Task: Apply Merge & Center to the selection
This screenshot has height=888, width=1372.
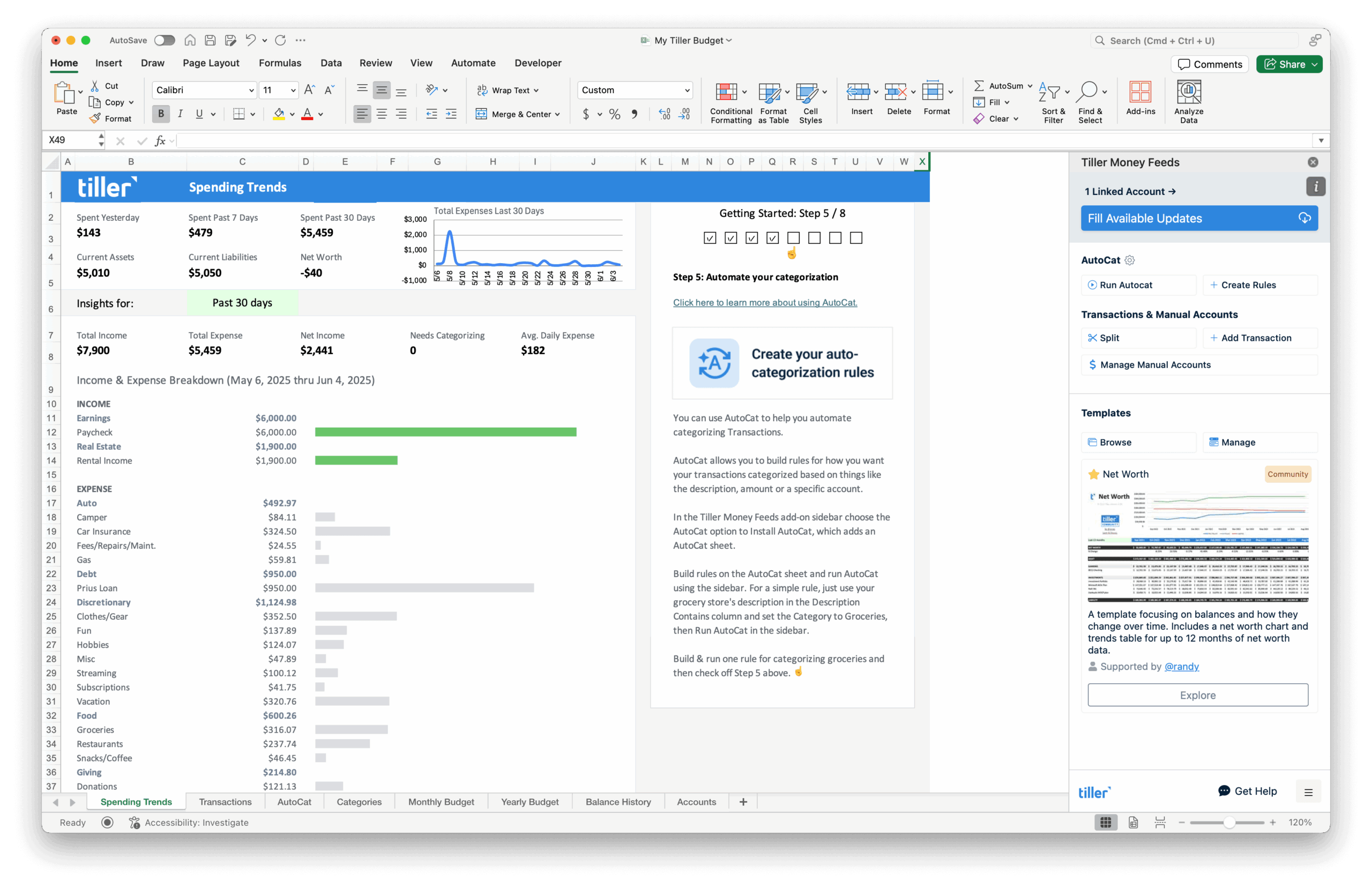Action: tap(517, 114)
